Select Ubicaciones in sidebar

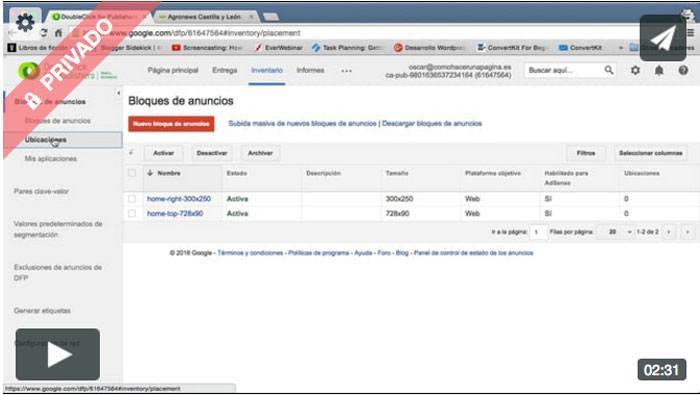63,140
